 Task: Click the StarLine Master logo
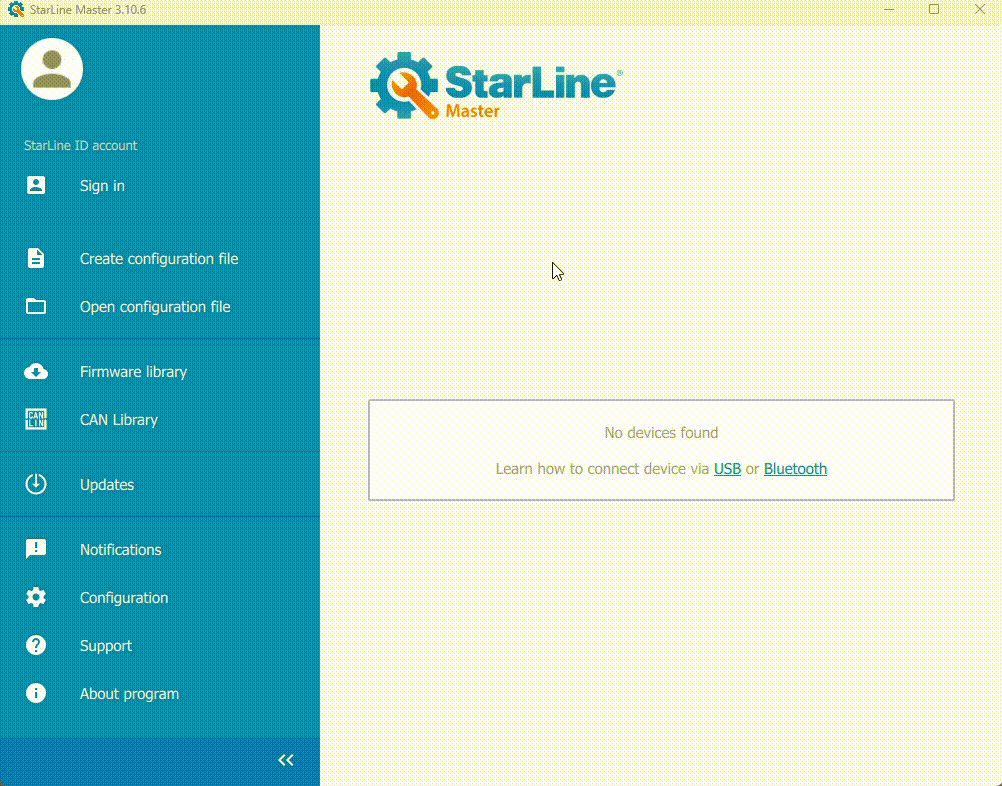tap(496, 86)
